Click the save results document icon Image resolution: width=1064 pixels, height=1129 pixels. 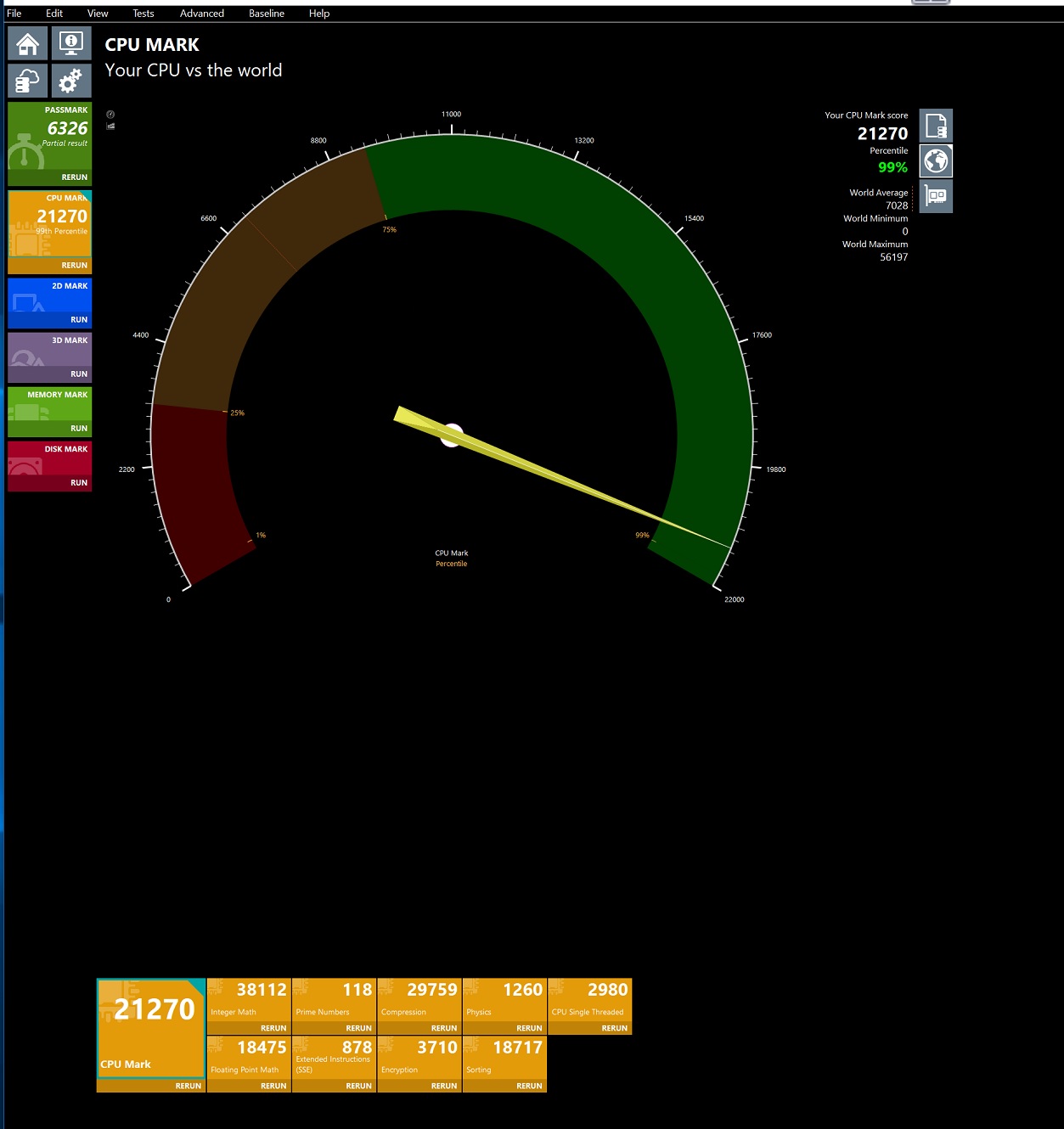pyautogui.click(x=936, y=126)
